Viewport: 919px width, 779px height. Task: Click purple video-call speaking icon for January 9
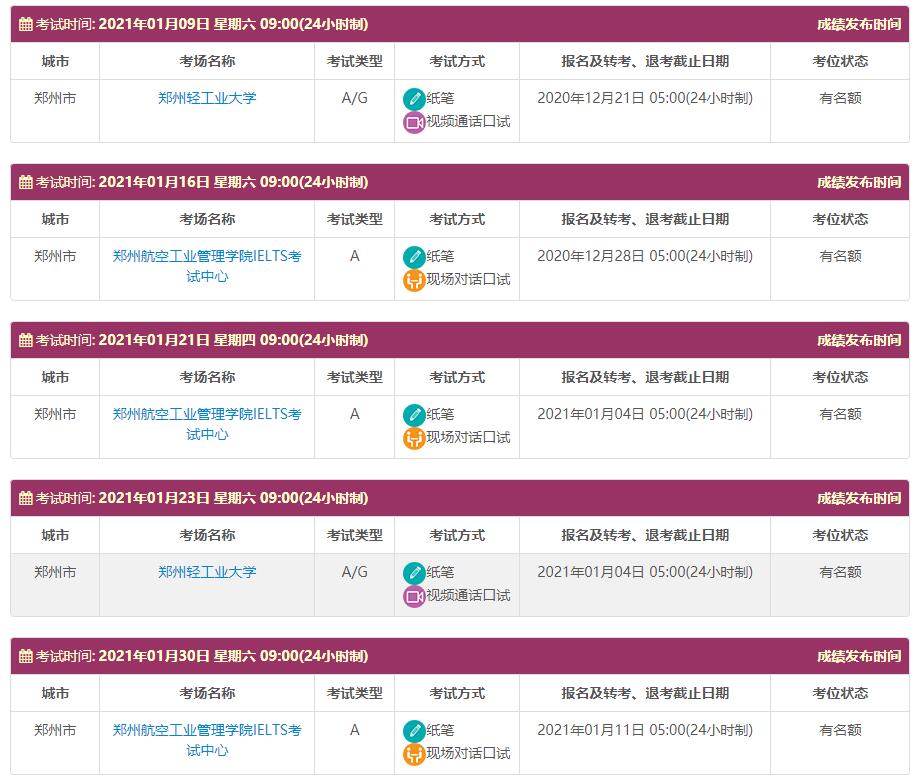(414, 123)
